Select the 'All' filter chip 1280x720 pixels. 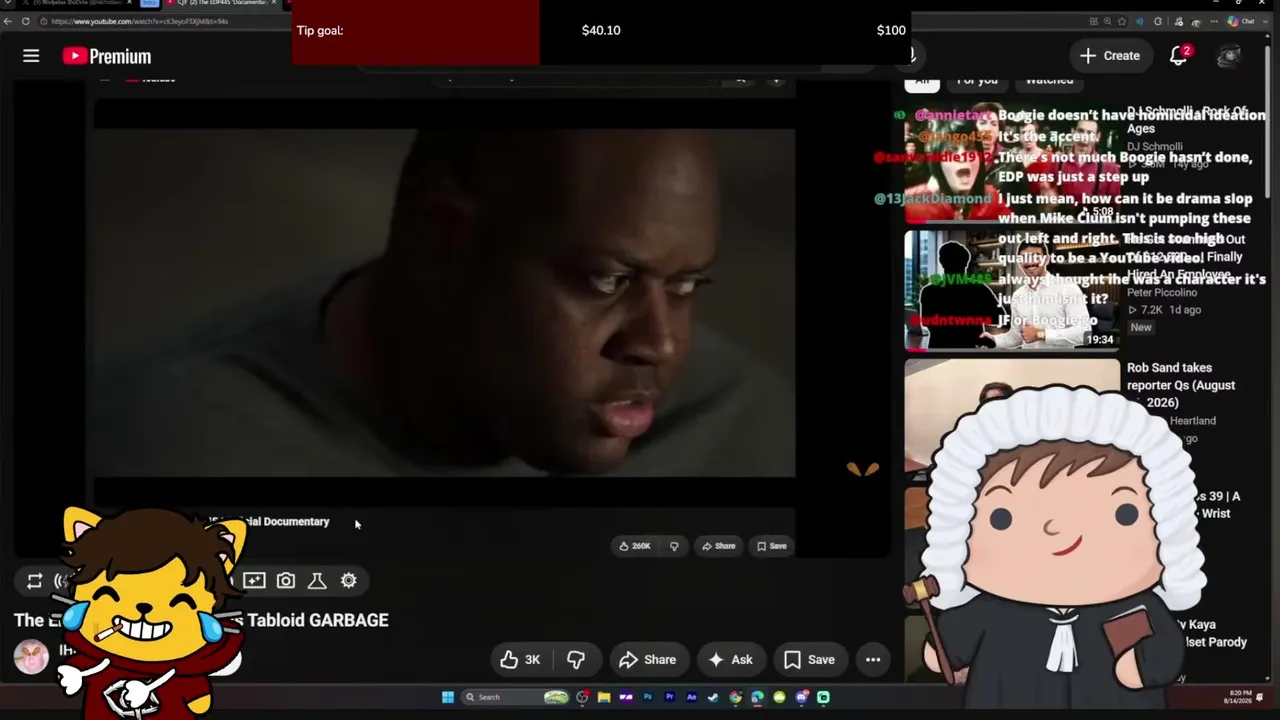pyautogui.click(x=922, y=81)
